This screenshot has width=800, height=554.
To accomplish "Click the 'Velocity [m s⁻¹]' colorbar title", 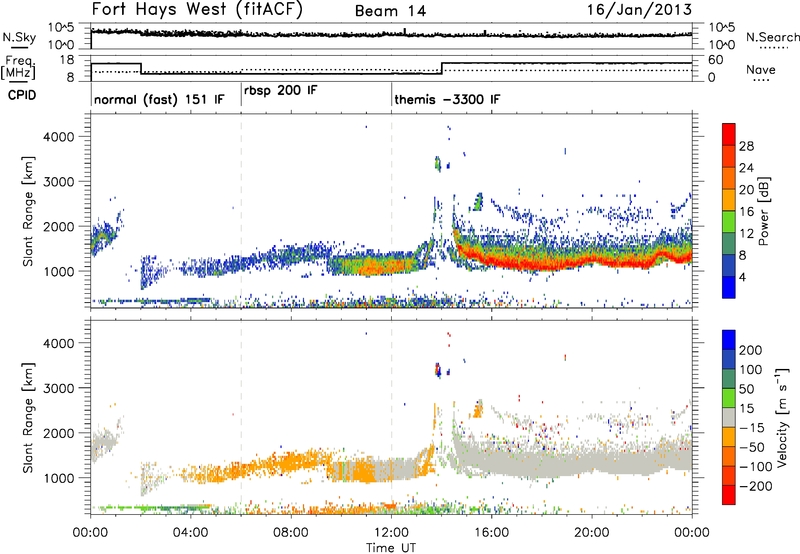I will [x=782, y=417].
